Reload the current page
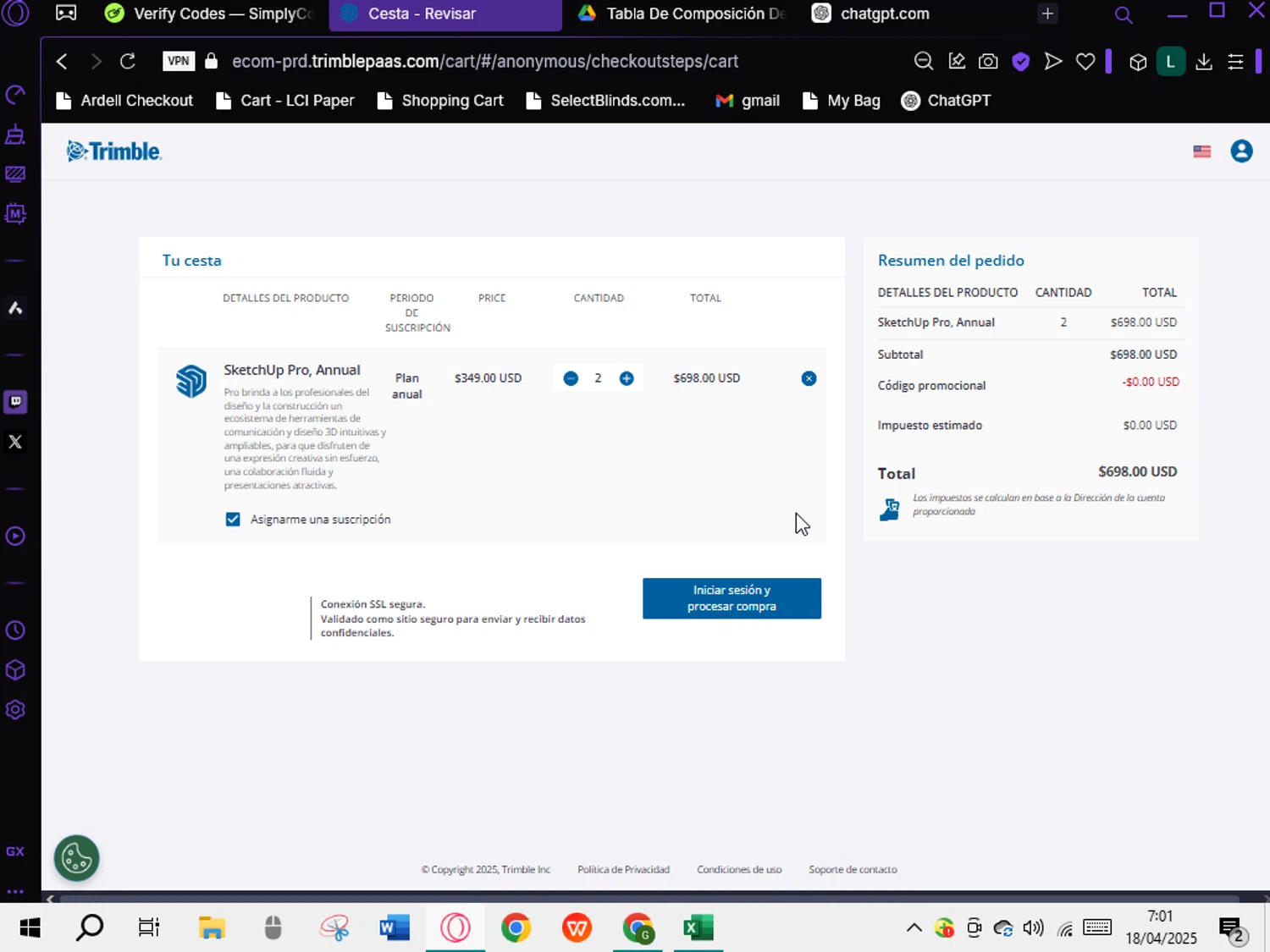 [128, 61]
